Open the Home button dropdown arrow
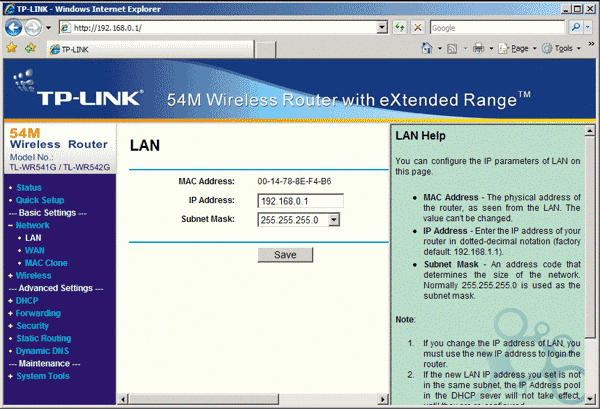Image resolution: width=600 pixels, height=409 pixels. [x=440, y=49]
